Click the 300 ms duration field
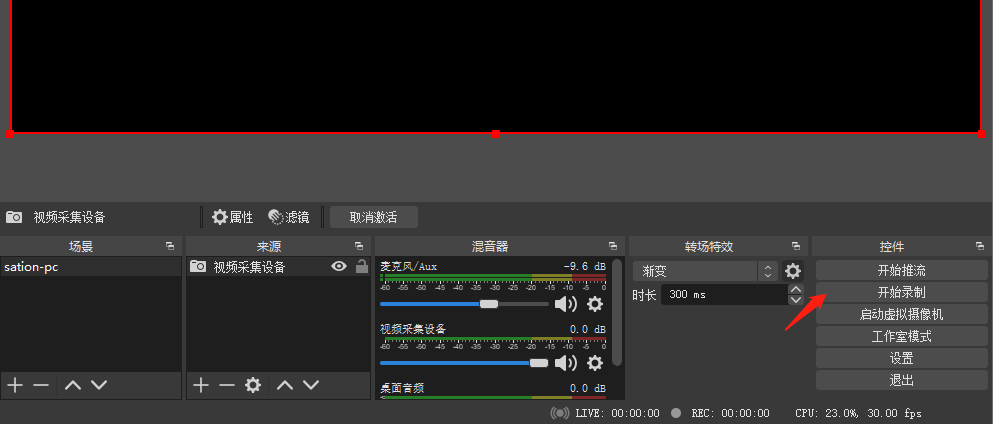The width and height of the screenshot is (993, 424). click(x=724, y=294)
